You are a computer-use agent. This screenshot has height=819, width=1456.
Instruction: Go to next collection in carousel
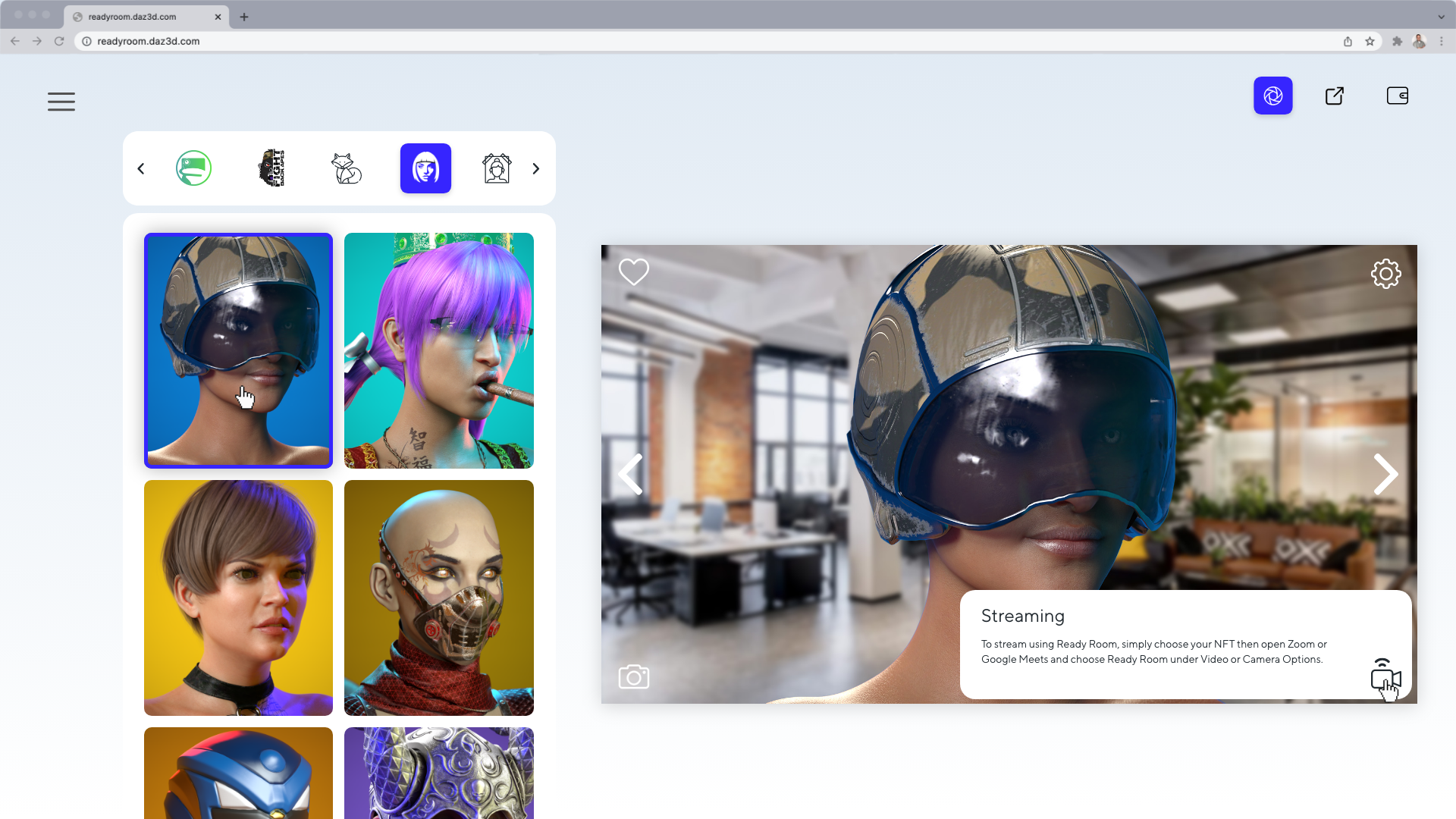pos(536,168)
